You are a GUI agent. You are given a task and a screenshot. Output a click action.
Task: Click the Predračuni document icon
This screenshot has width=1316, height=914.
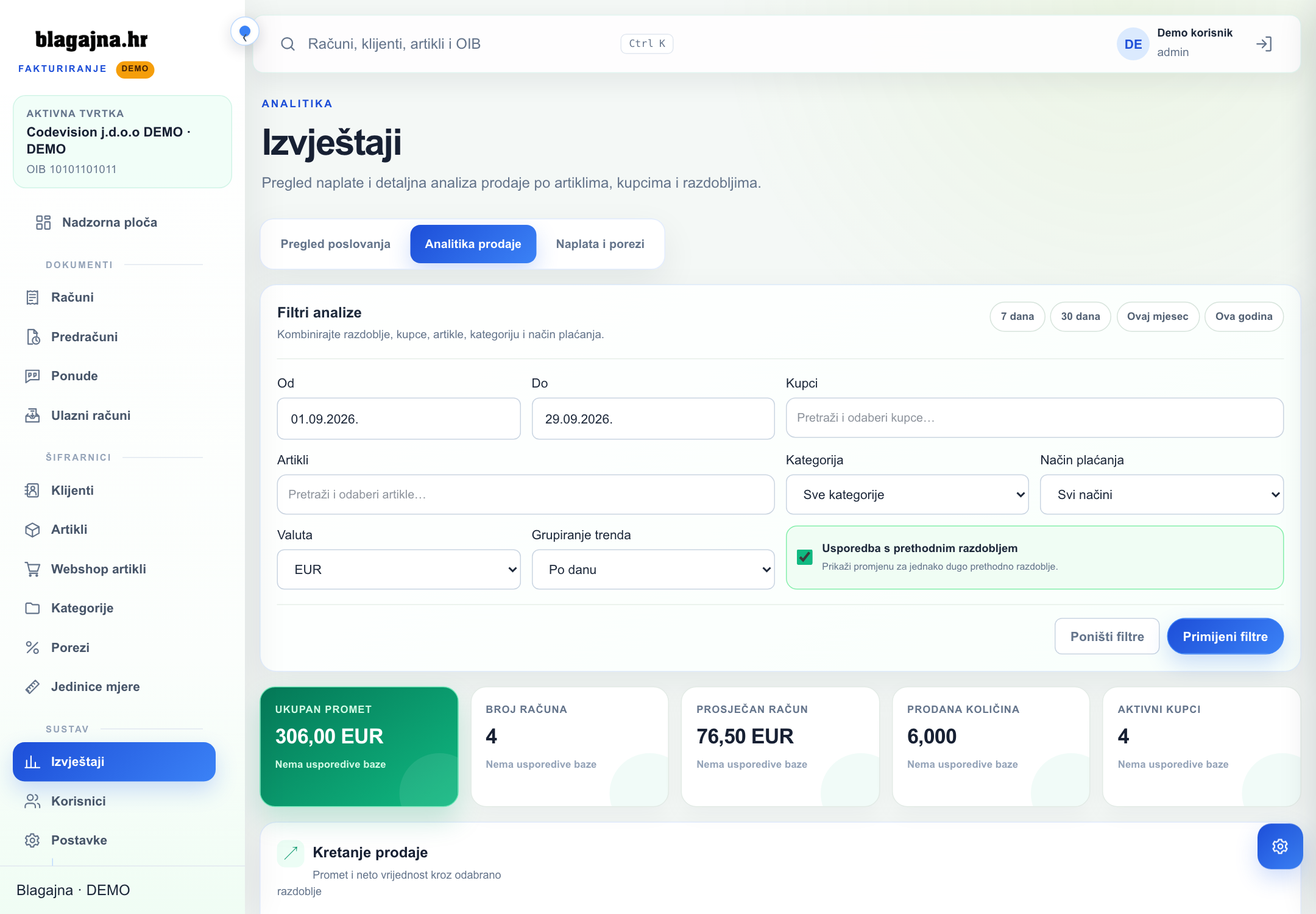[x=32, y=337]
